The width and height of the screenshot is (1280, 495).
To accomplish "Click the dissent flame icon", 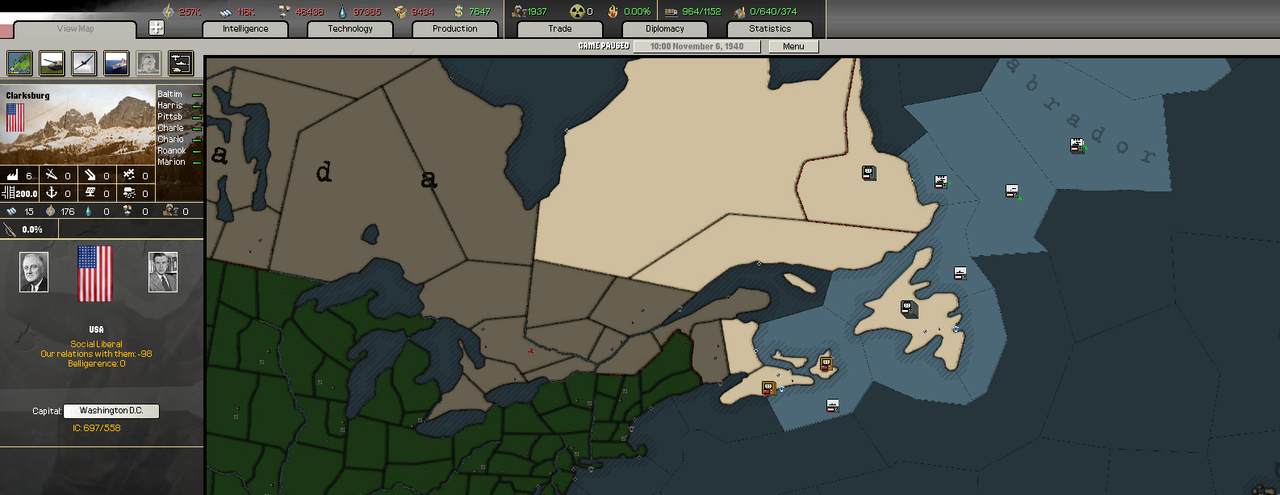I will pos(612,11).
